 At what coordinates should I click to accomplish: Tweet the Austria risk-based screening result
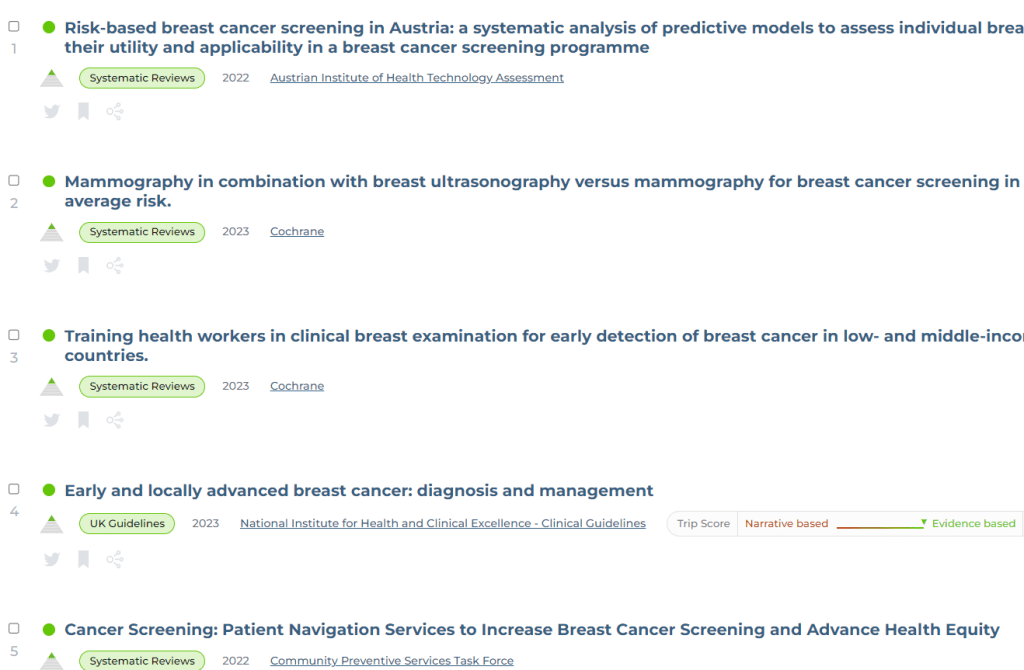click(x=52, y=112)
